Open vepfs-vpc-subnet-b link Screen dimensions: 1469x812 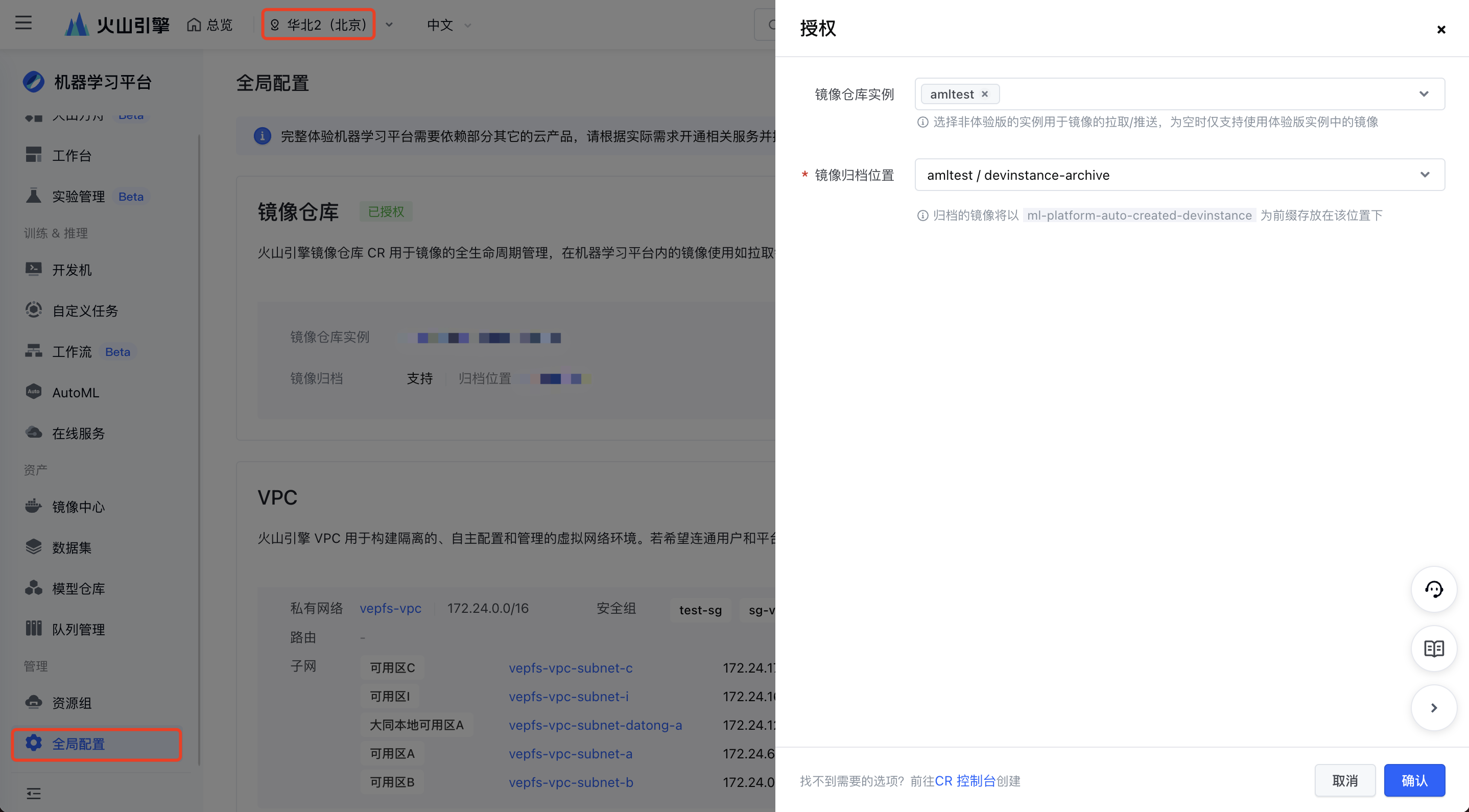click(x=571, y=782)
